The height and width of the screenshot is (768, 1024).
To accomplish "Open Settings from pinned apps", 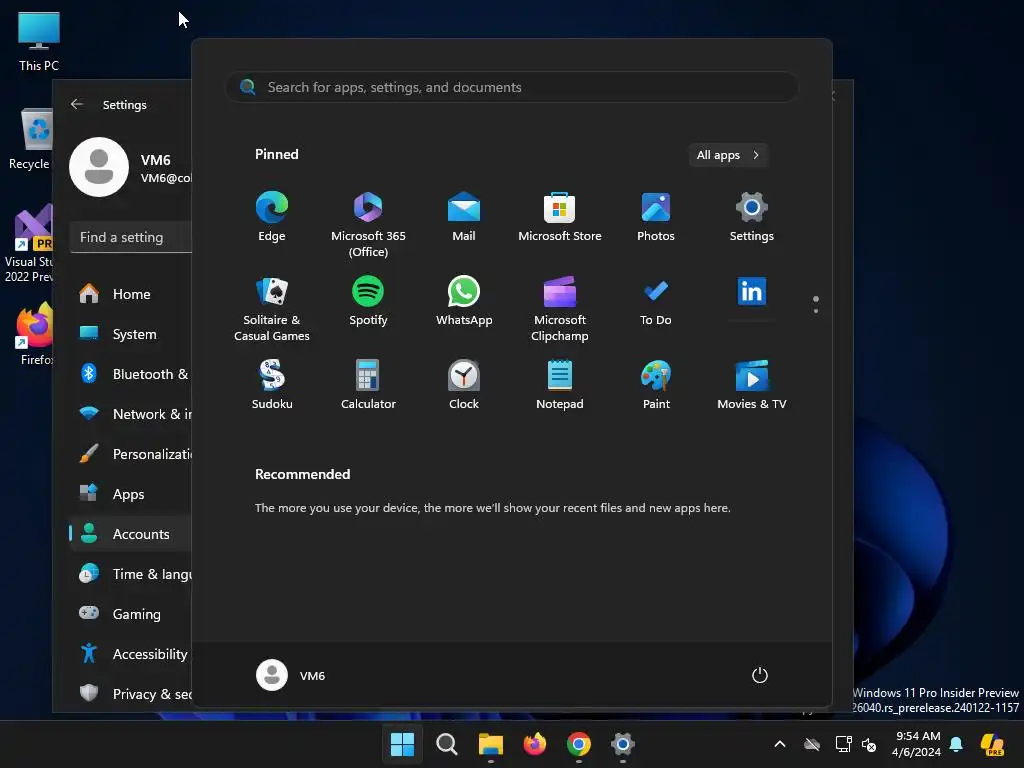I will coord(752,217).
